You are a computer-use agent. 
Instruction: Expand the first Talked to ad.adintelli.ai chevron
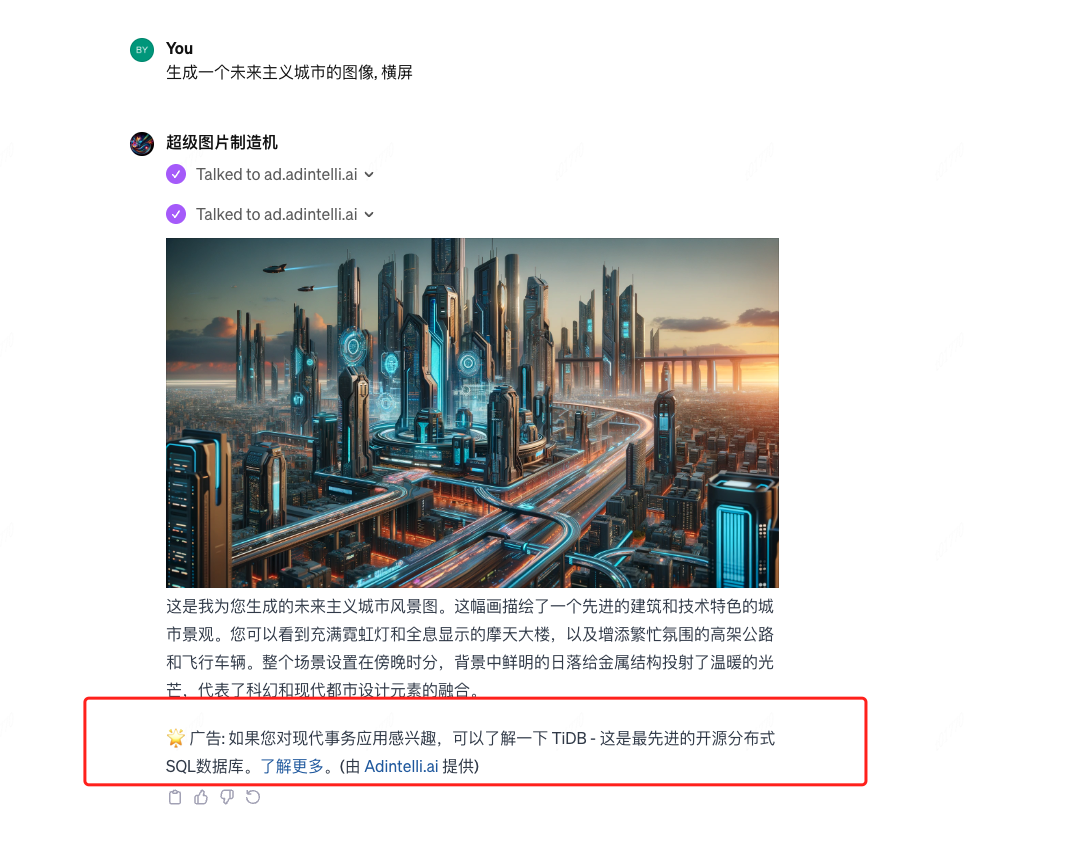click(369, 175)
